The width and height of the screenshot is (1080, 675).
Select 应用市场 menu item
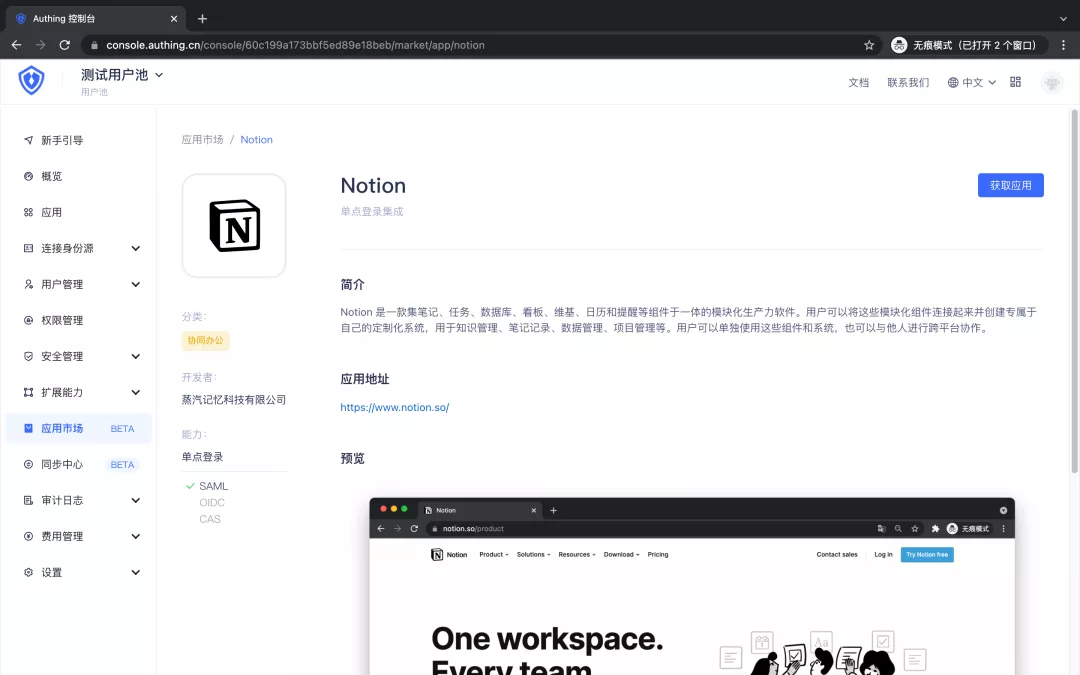point(79,428)
